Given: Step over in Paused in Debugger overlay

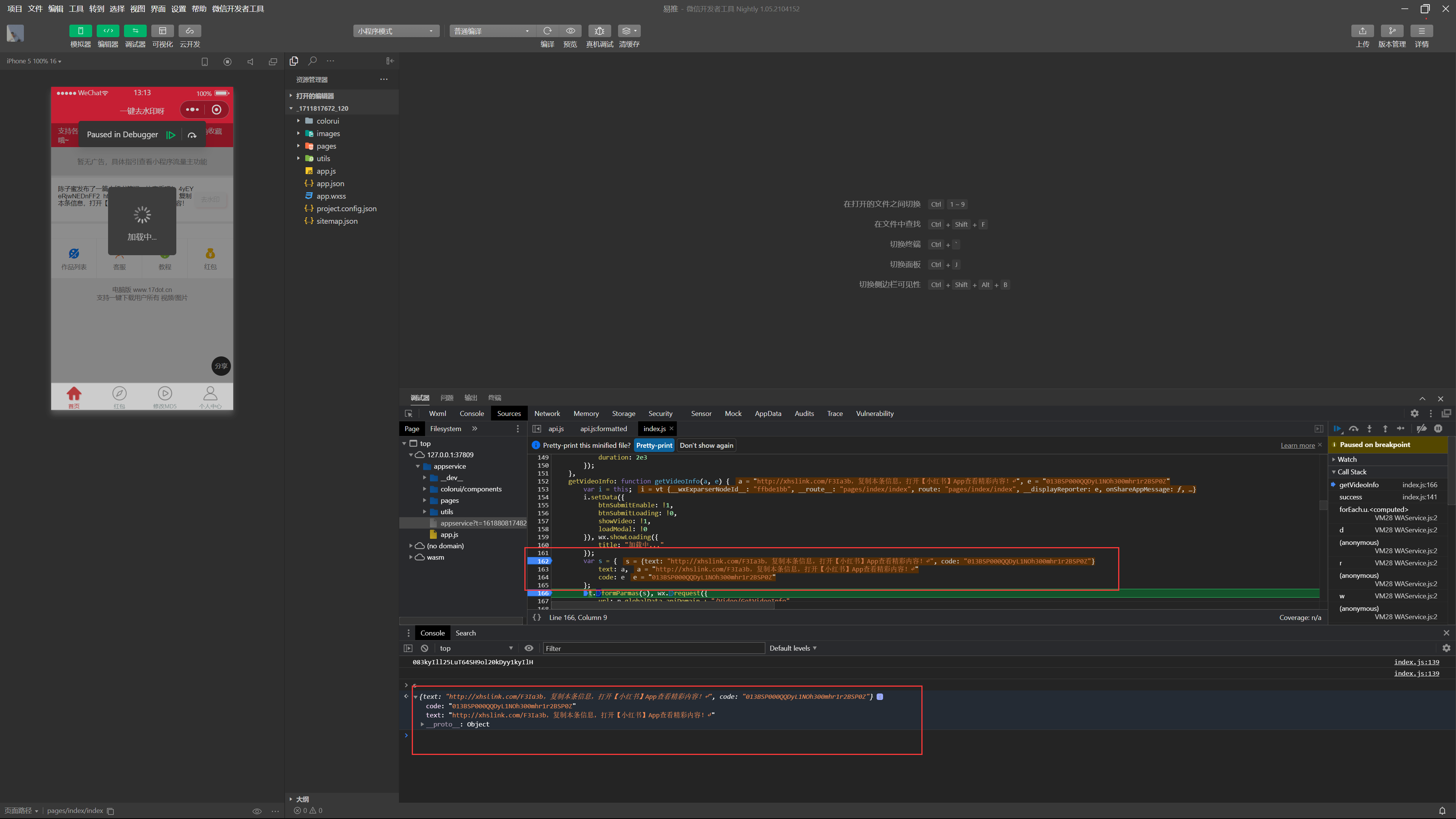Looking at the screenshot, I should click(x=192, y=135).
